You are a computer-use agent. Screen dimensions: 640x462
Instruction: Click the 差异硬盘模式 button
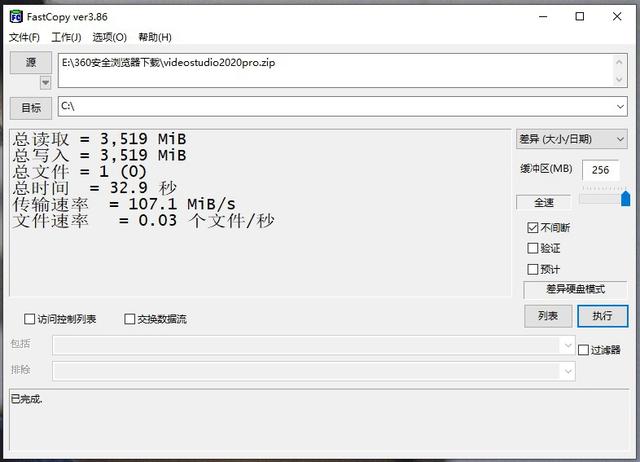click(575, 289)
